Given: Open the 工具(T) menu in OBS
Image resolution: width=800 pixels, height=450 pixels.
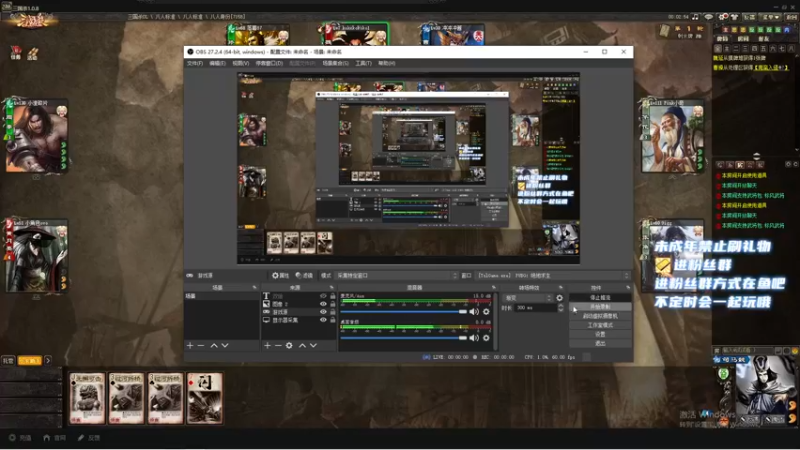Looking at the screenshot, I should coord(363,63).
